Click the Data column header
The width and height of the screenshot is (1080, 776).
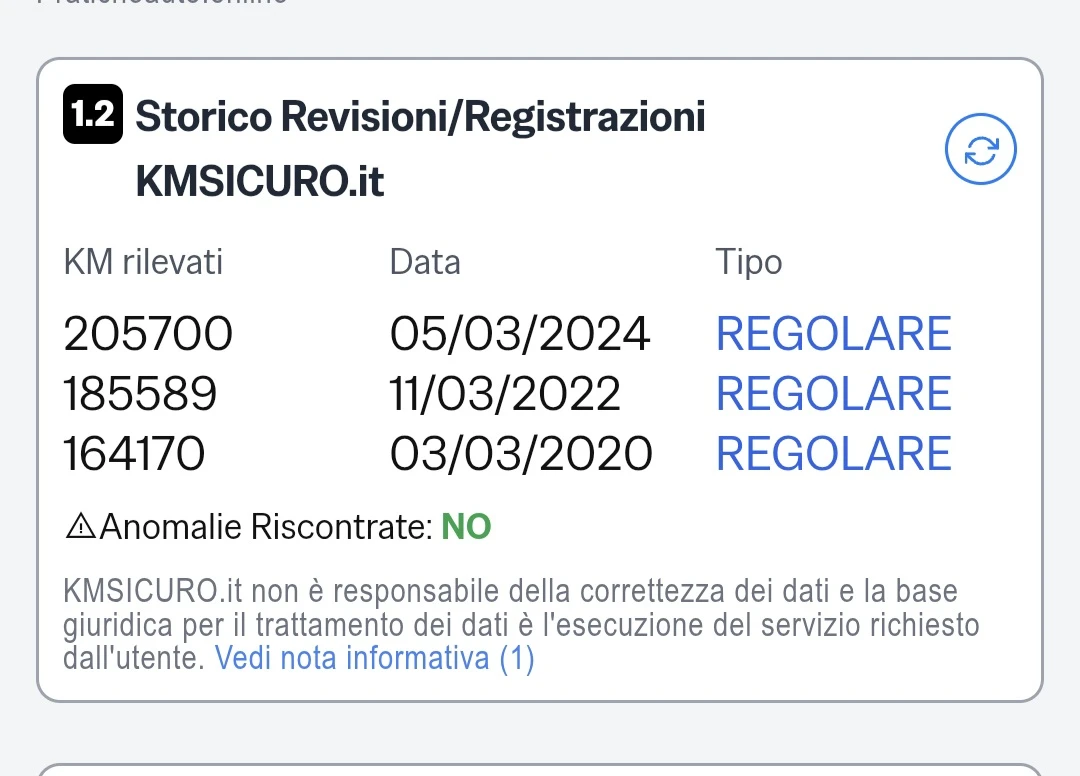pyautogui.click(x=425, y=262)
